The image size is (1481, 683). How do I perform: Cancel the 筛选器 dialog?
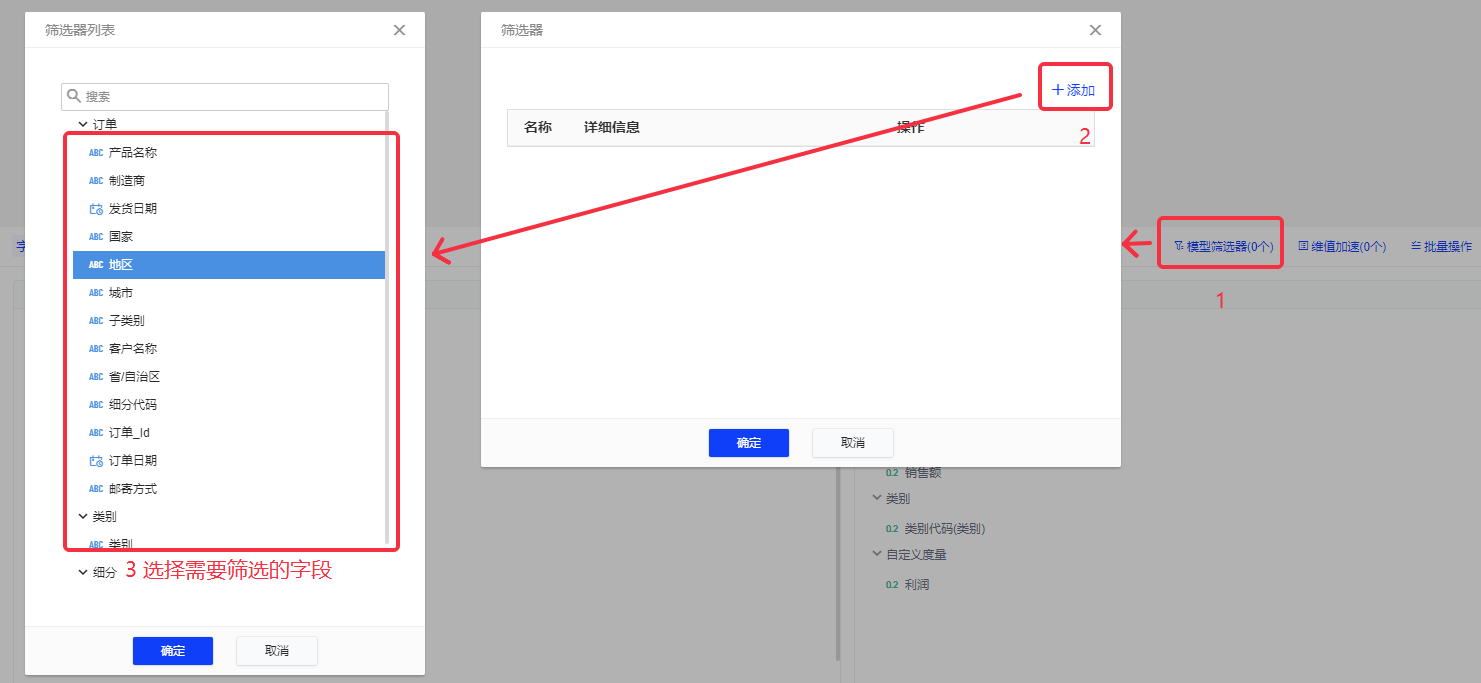tap(852, 443)
